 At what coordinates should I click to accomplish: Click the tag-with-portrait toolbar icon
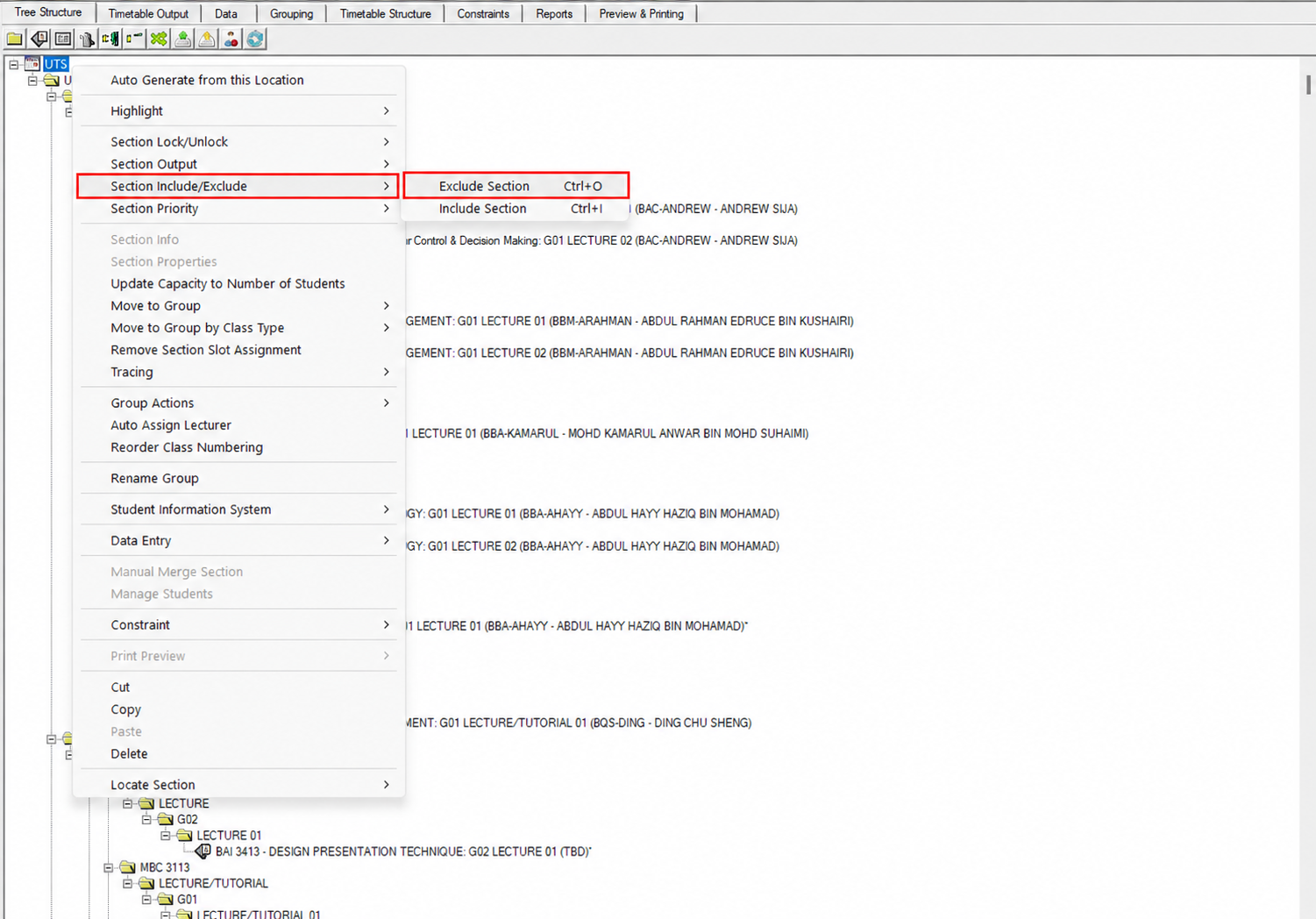tap(39, 39)
